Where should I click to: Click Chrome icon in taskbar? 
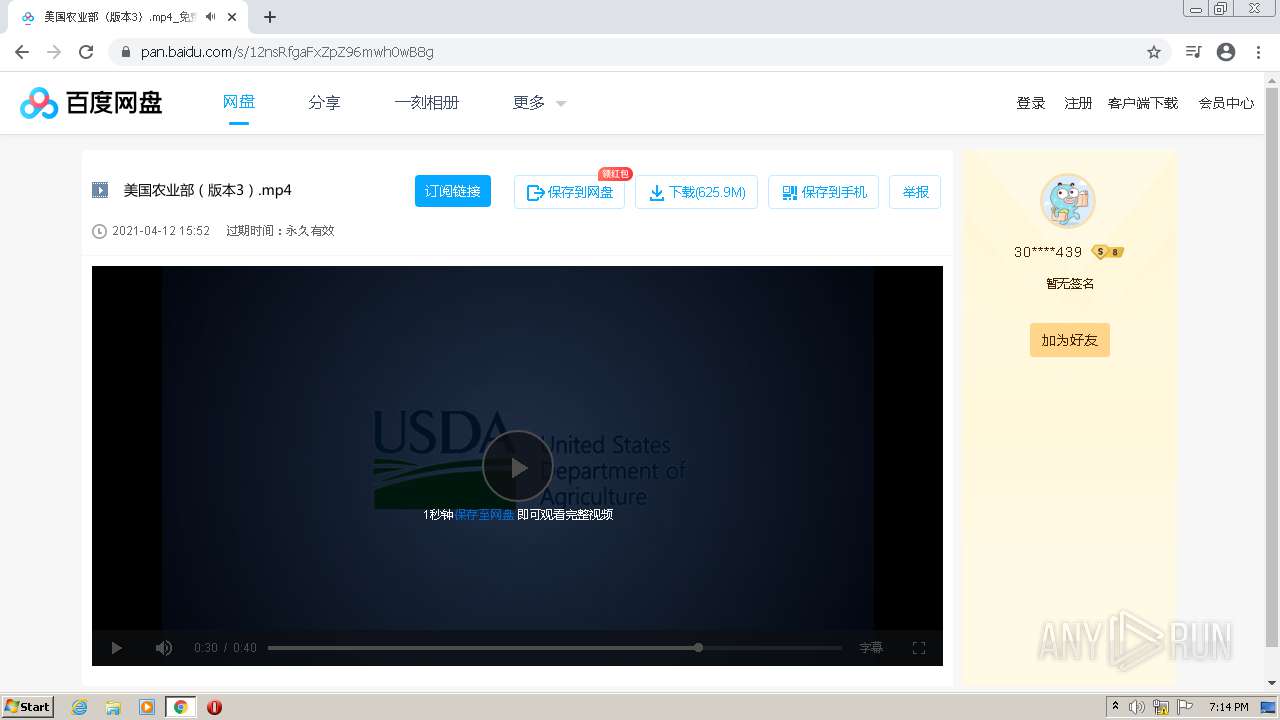point(180,707)
